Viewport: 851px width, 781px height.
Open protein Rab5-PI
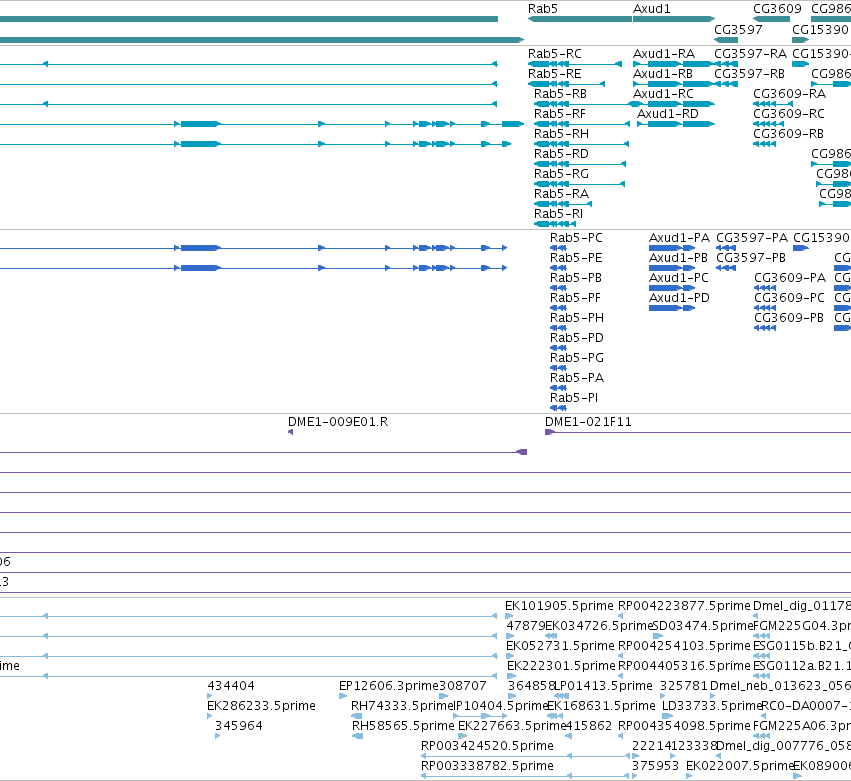coord(574,398)
